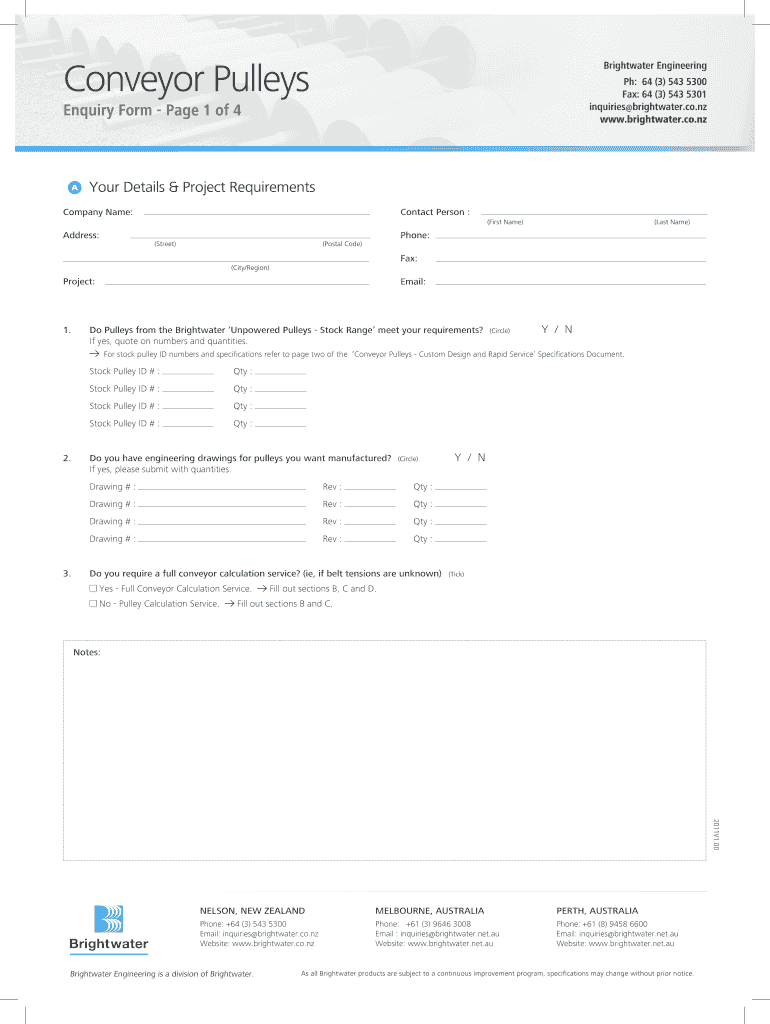Click the first Rev field

tap(369, 486)
